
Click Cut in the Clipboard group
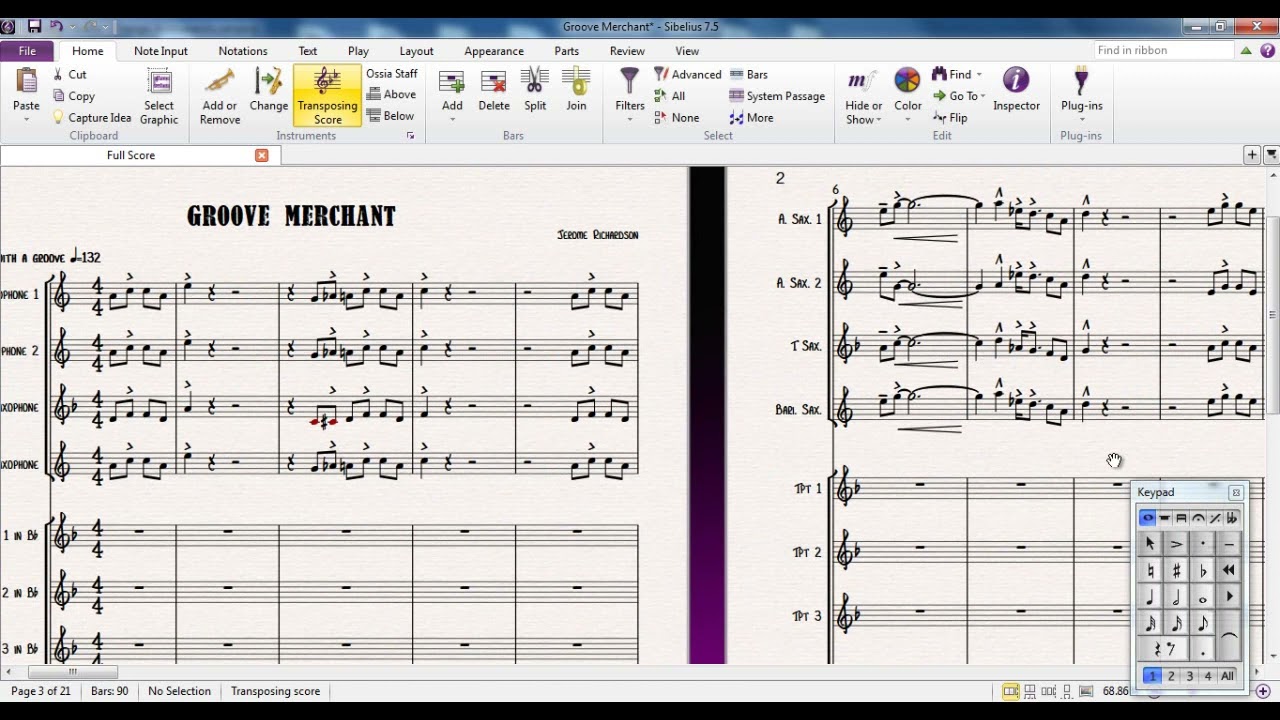tap(69, 74)
